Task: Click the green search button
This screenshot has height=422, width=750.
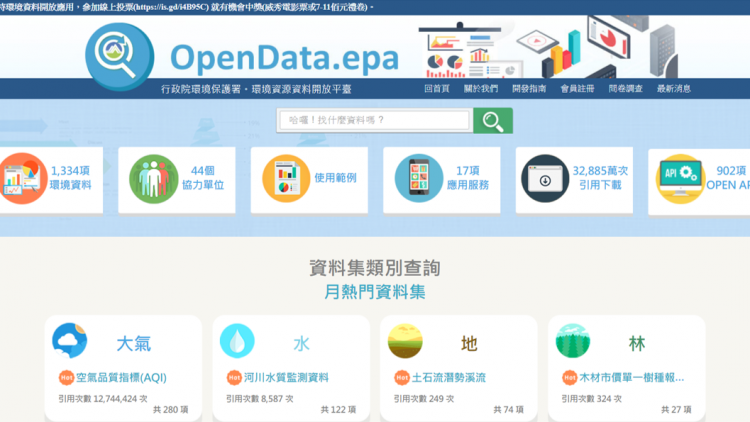Action: tap(493, 121)
